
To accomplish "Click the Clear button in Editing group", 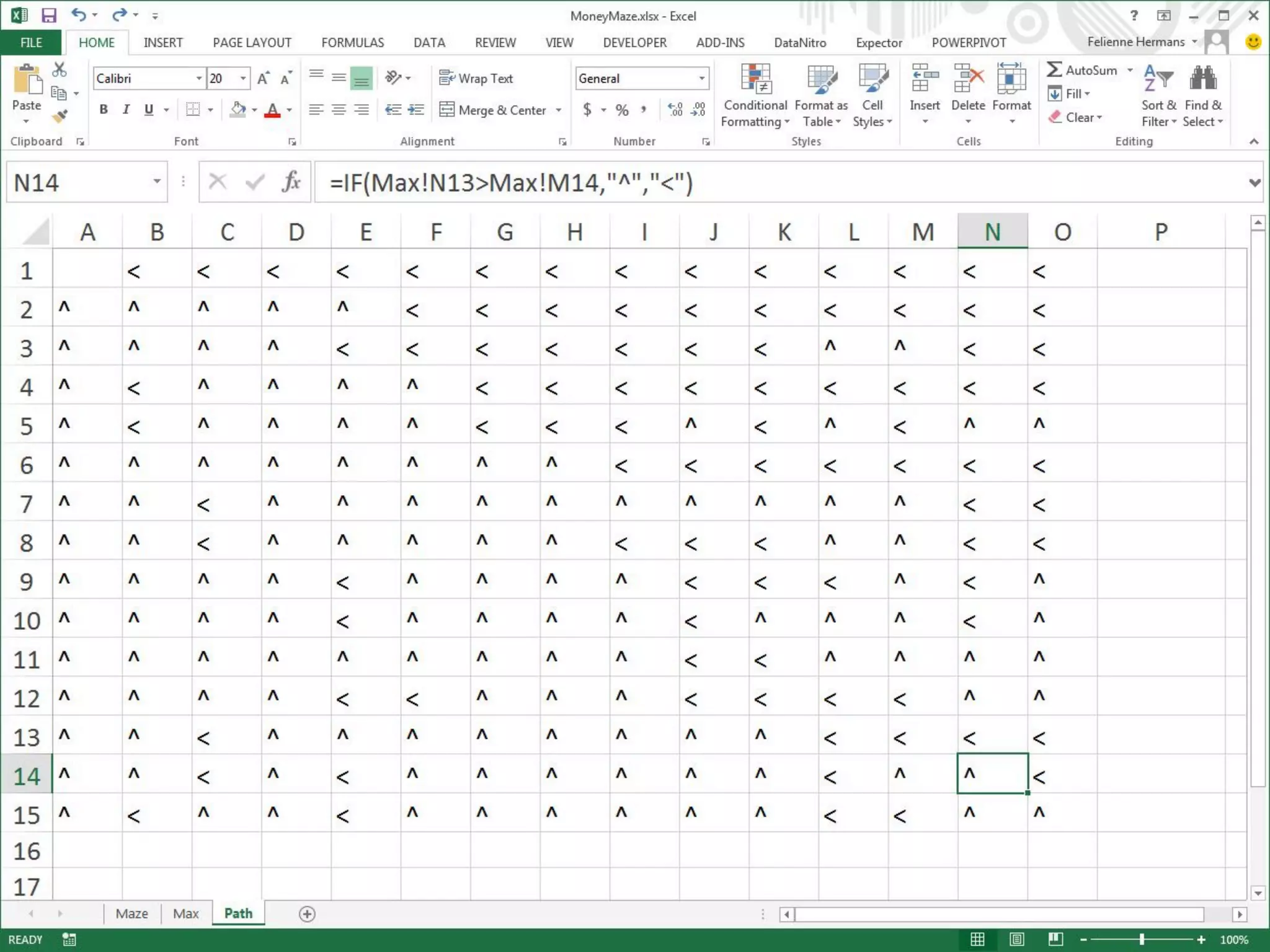I will 1075,117.
